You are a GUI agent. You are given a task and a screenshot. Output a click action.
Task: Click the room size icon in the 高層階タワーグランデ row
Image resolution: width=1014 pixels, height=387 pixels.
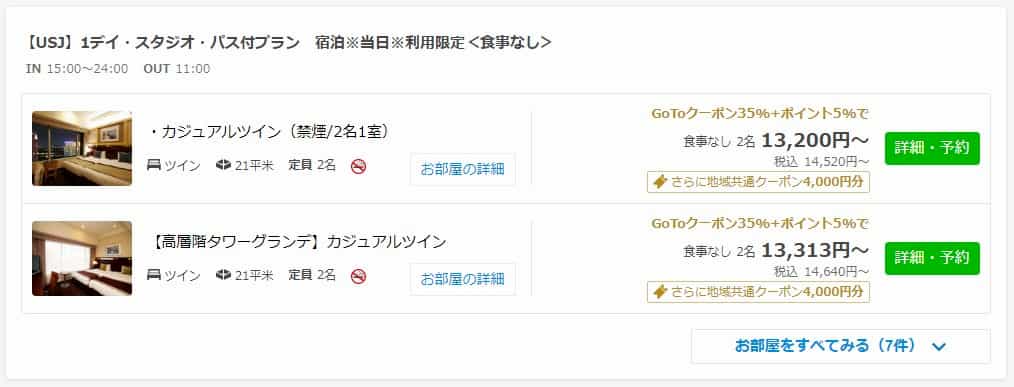224,275
